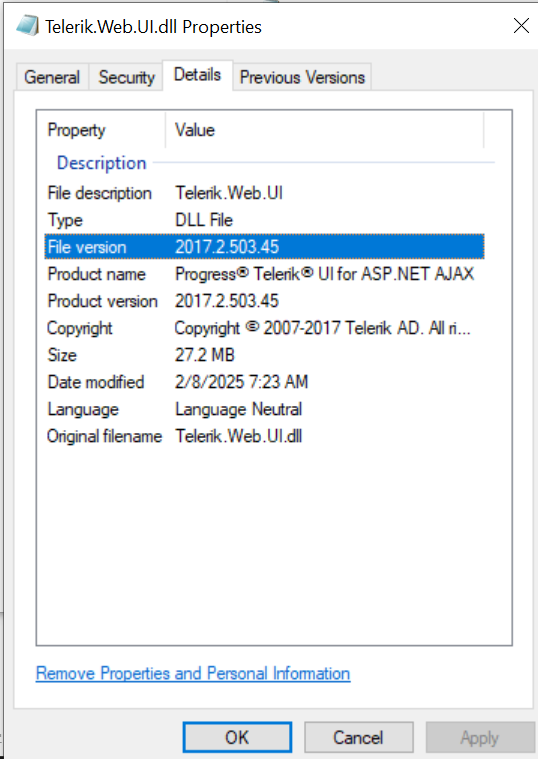Select the Original filename label

[104, 437]
